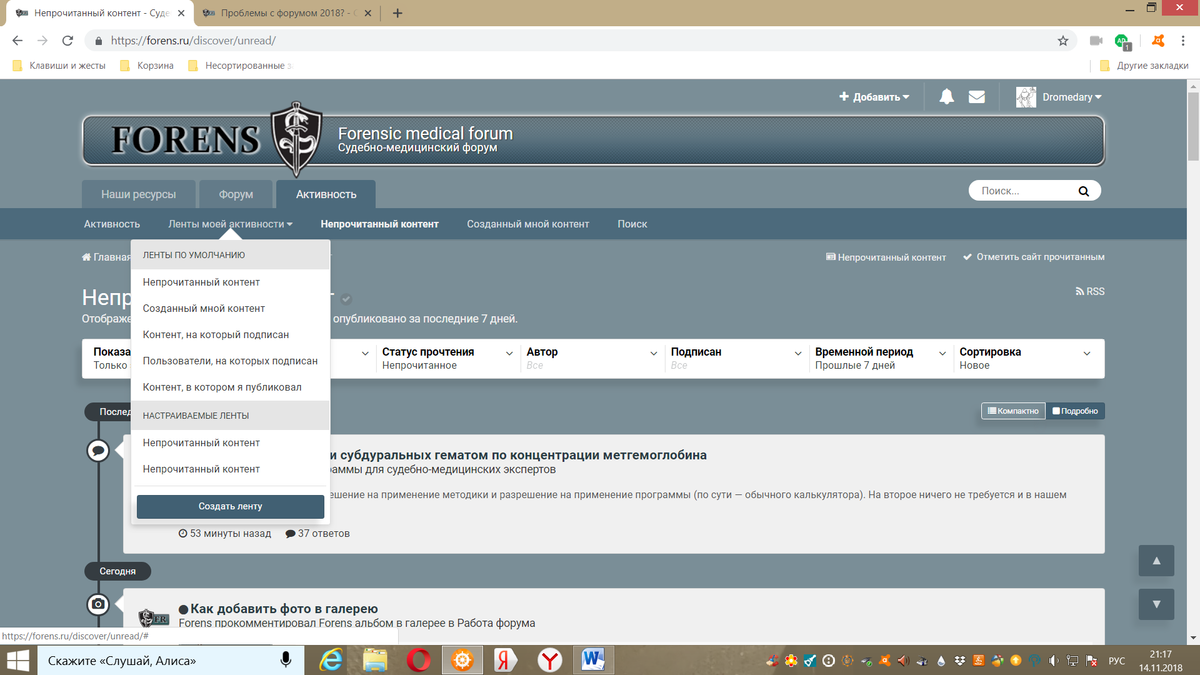Switch to Компактно view

(x=1013, y=411)
